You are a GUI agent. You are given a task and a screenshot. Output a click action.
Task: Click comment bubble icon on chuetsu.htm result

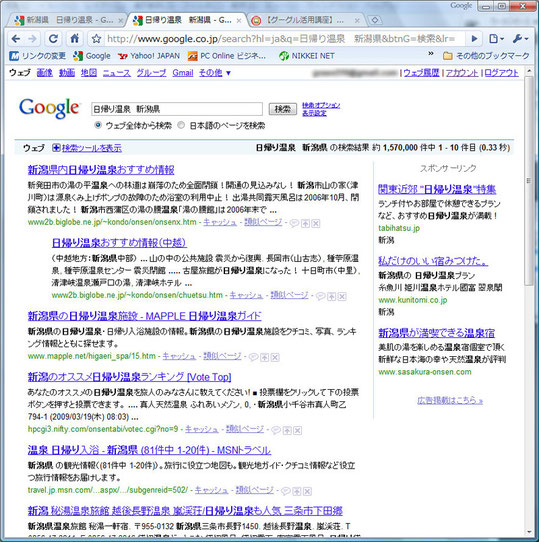[320, 296]
